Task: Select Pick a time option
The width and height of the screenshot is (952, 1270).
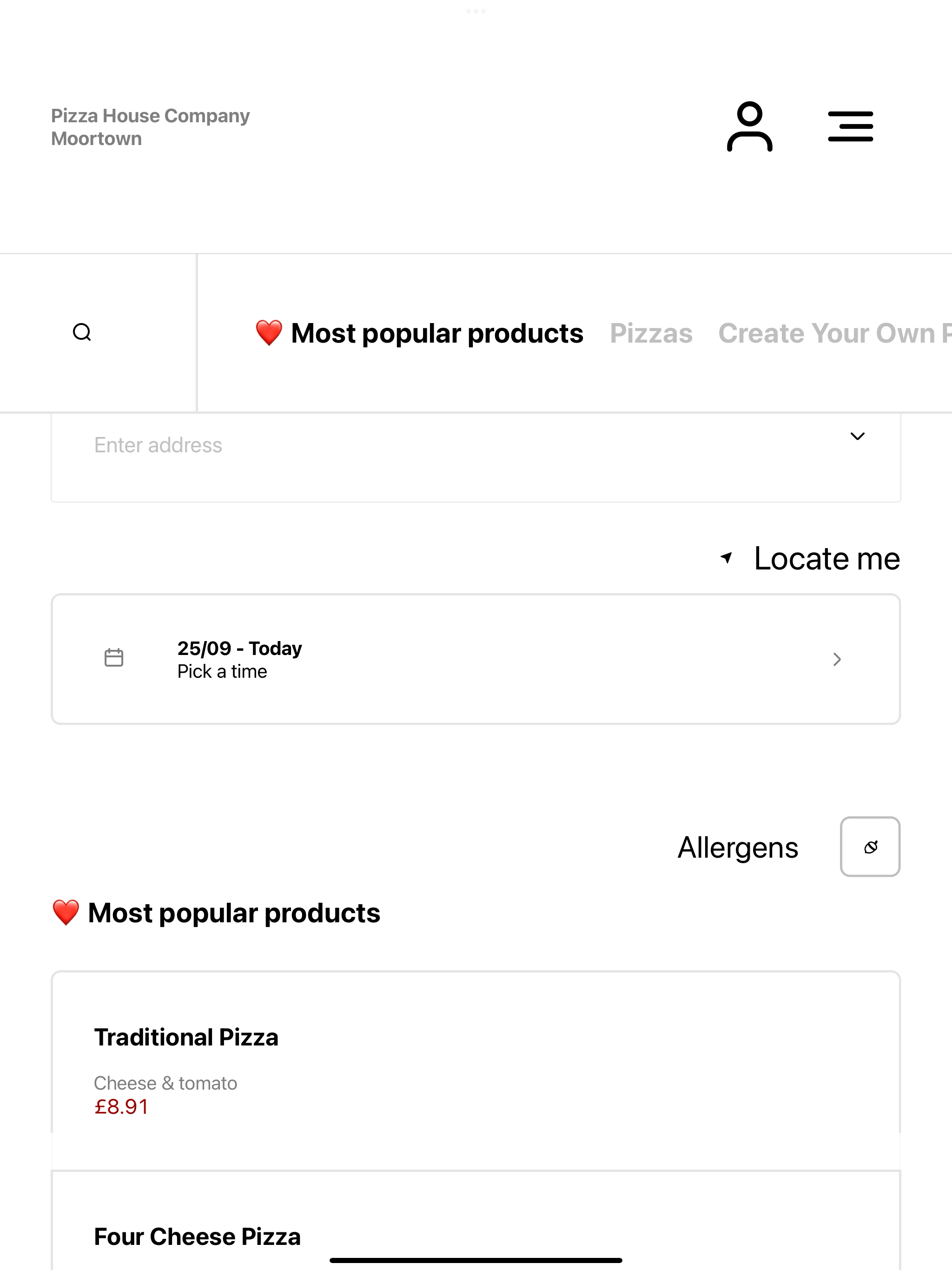Action: click(x=222, y=672)
